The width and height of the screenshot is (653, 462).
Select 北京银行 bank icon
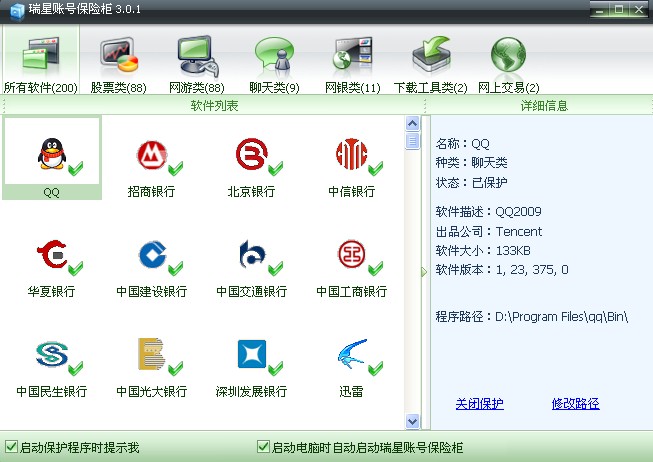point(252,154)
